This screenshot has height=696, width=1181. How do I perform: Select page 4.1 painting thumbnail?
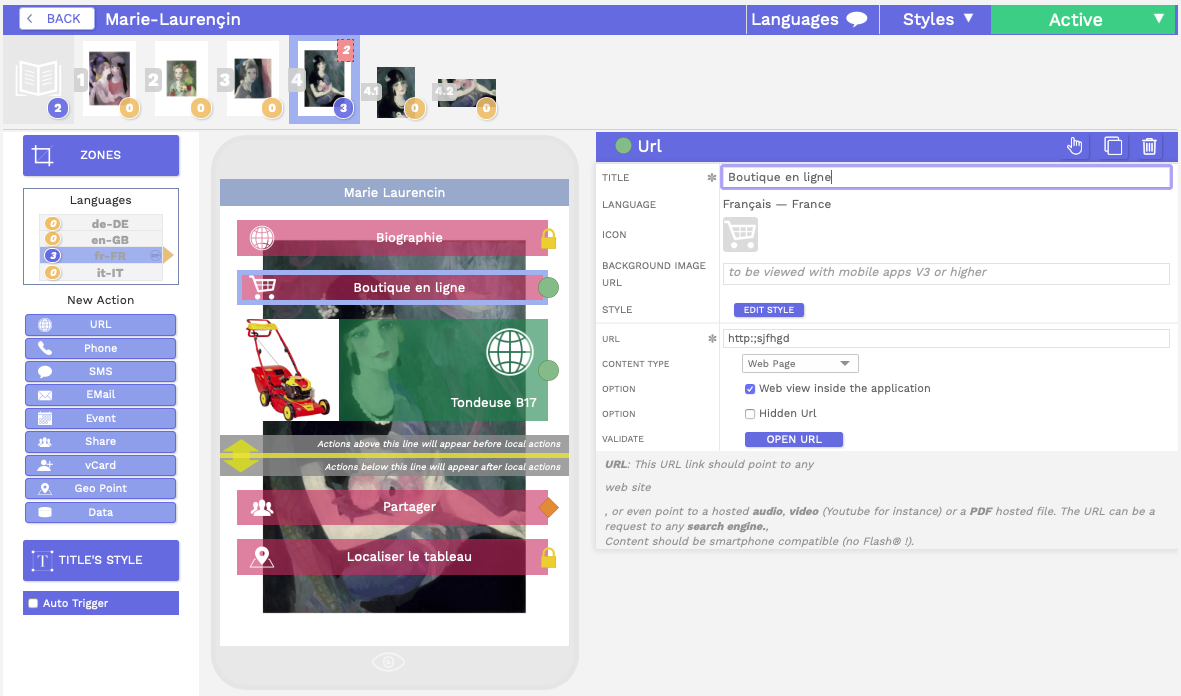click(x=396, y=92)
